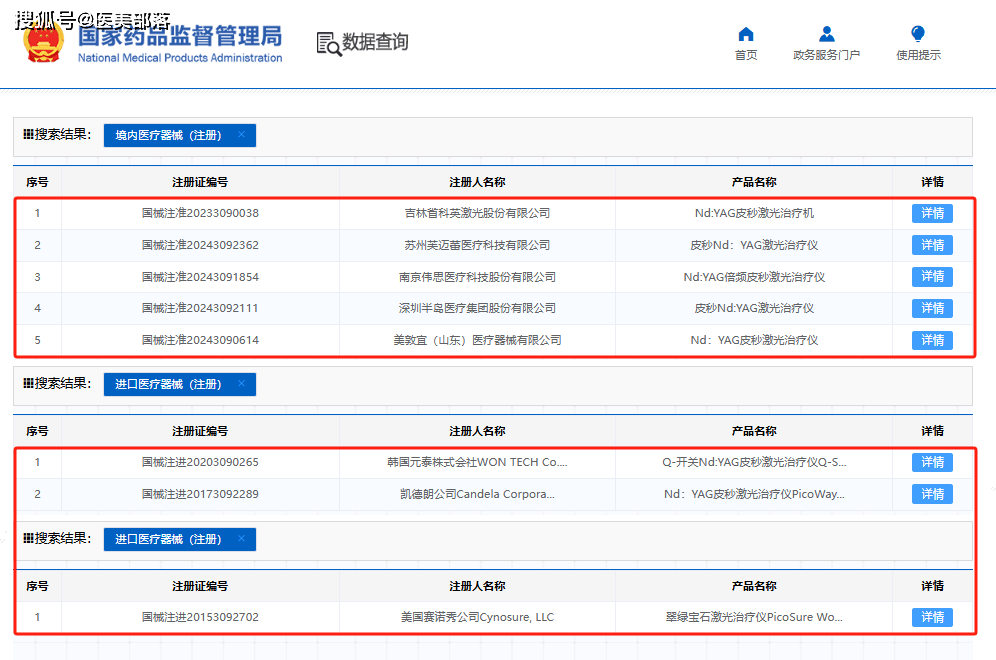Click the home icon above 首页
The height and width of the screenshot is (660, 996).
[746, 34]
